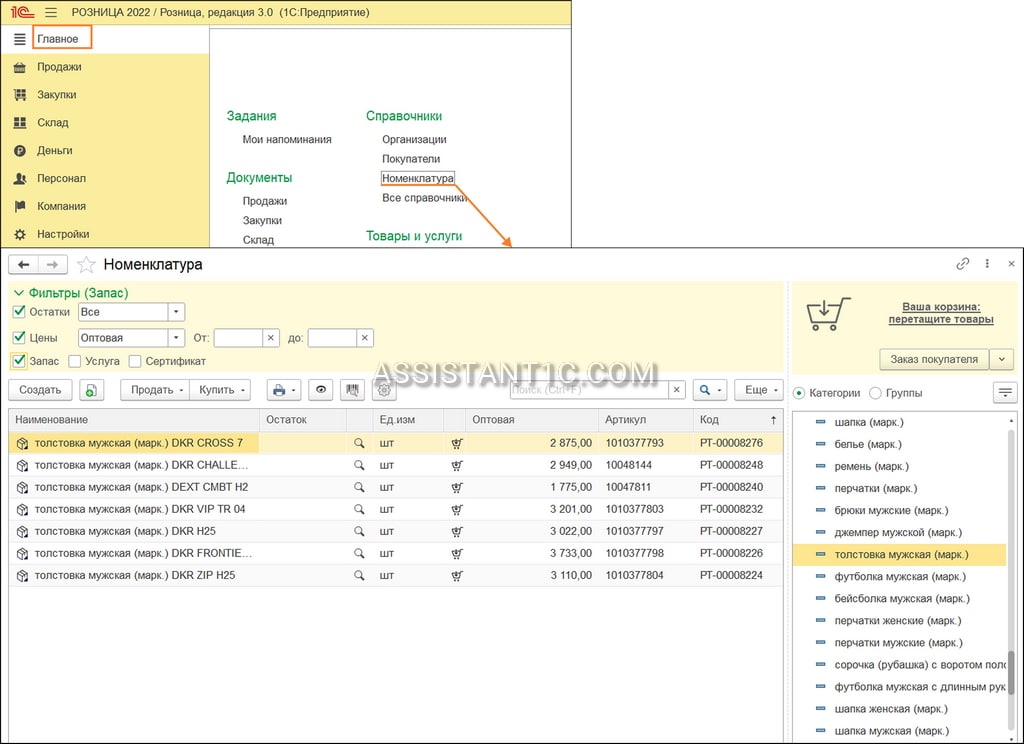Click the eye preview toolbar icon
Image resolution: width=1024 pixels, height=744 pixels.
point(321,390)
